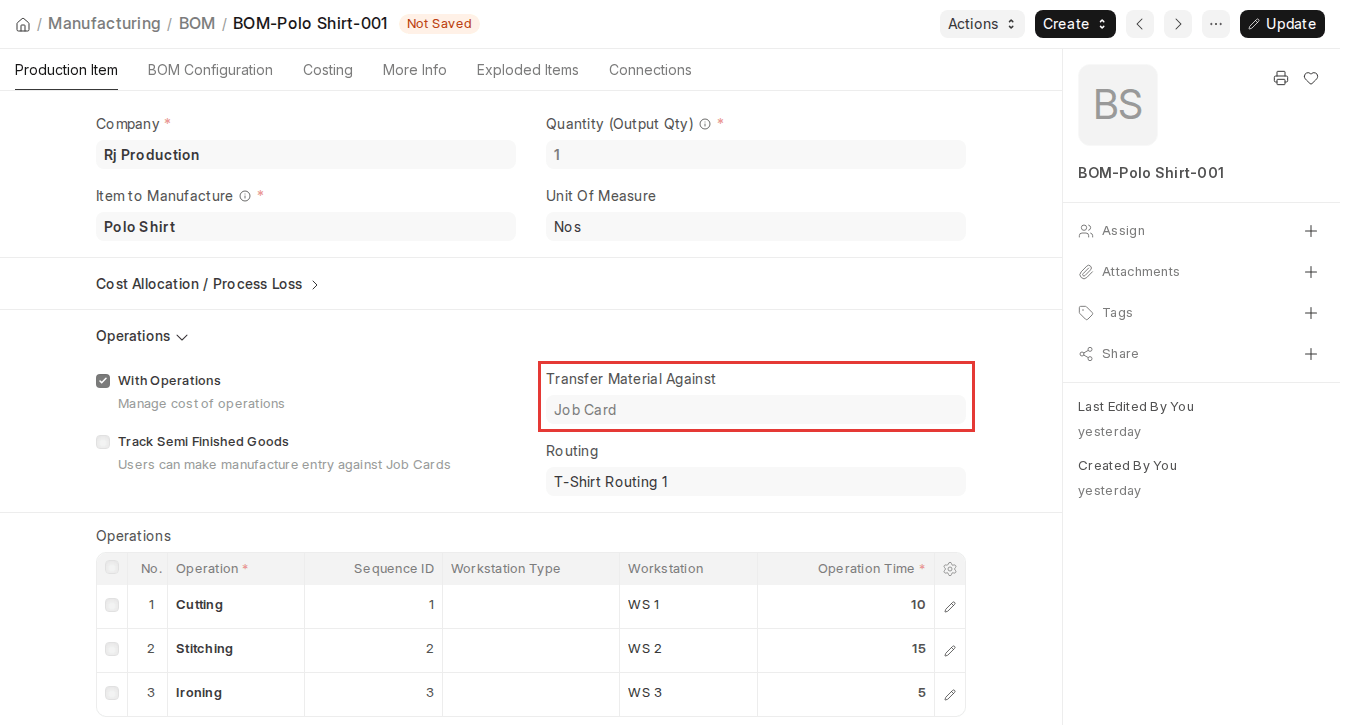The height and width of the screenshot is (725, 1350).
Task: Go to the home icon in breadcrumb
Action: [23, 24]
